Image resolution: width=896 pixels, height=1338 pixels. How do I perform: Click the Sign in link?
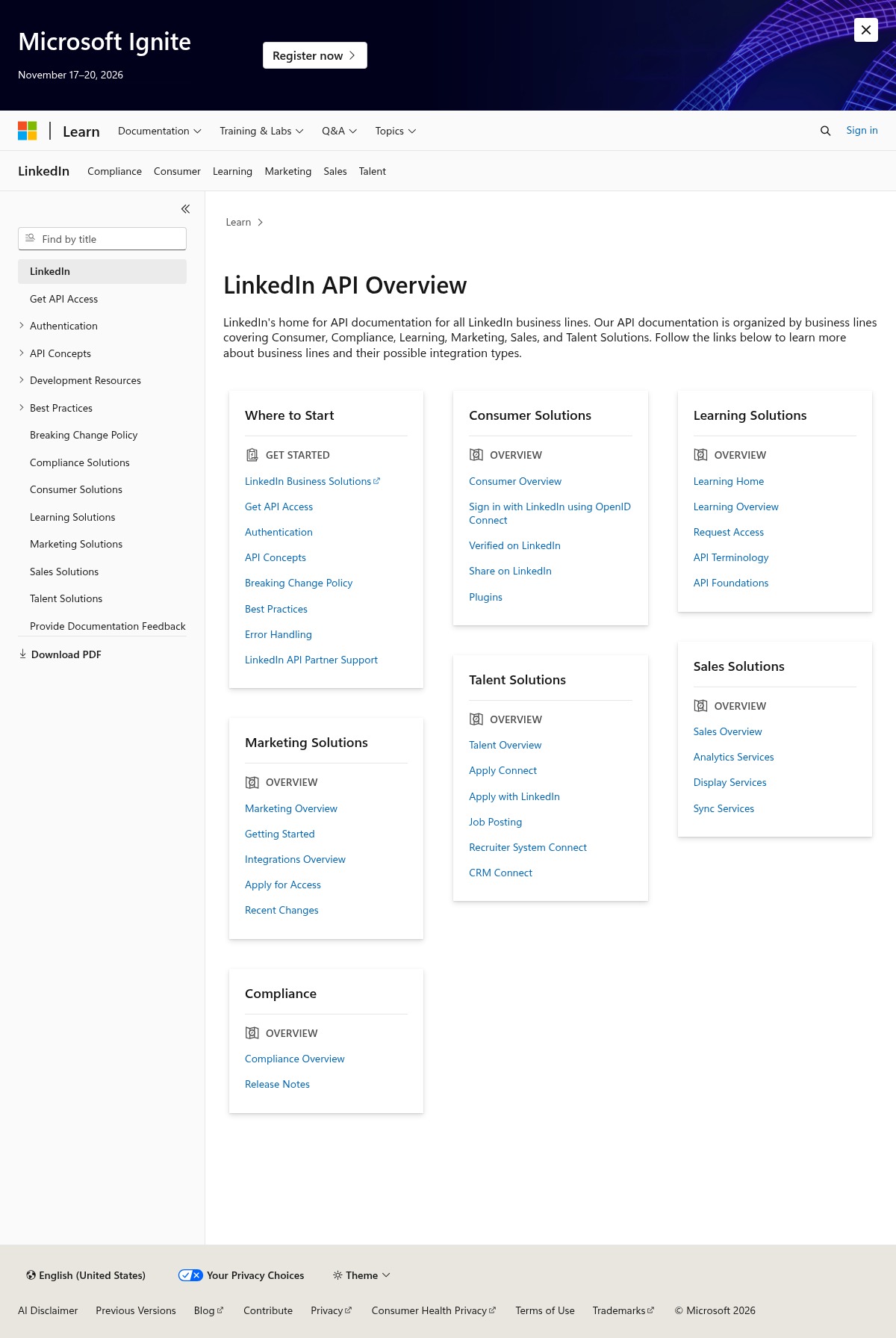click(862, 130)
